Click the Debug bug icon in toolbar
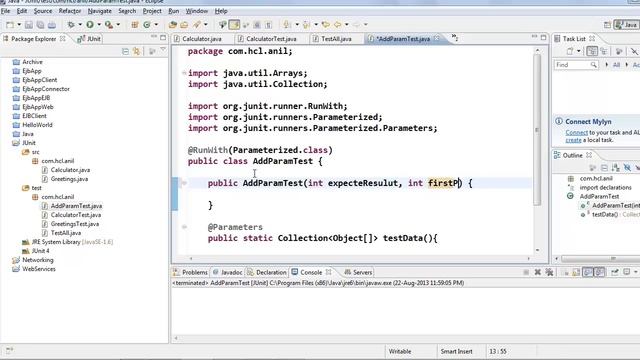This screenshot has height=360, width=640. 71,24
